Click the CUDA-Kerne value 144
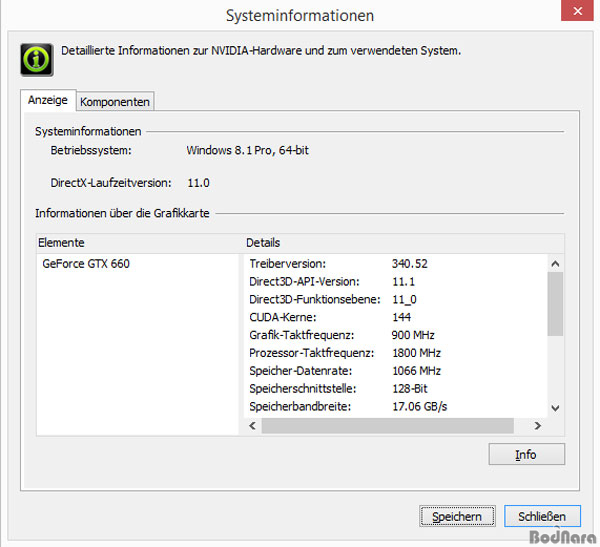Screen dimensions: 600x547 tap(402, 317)
